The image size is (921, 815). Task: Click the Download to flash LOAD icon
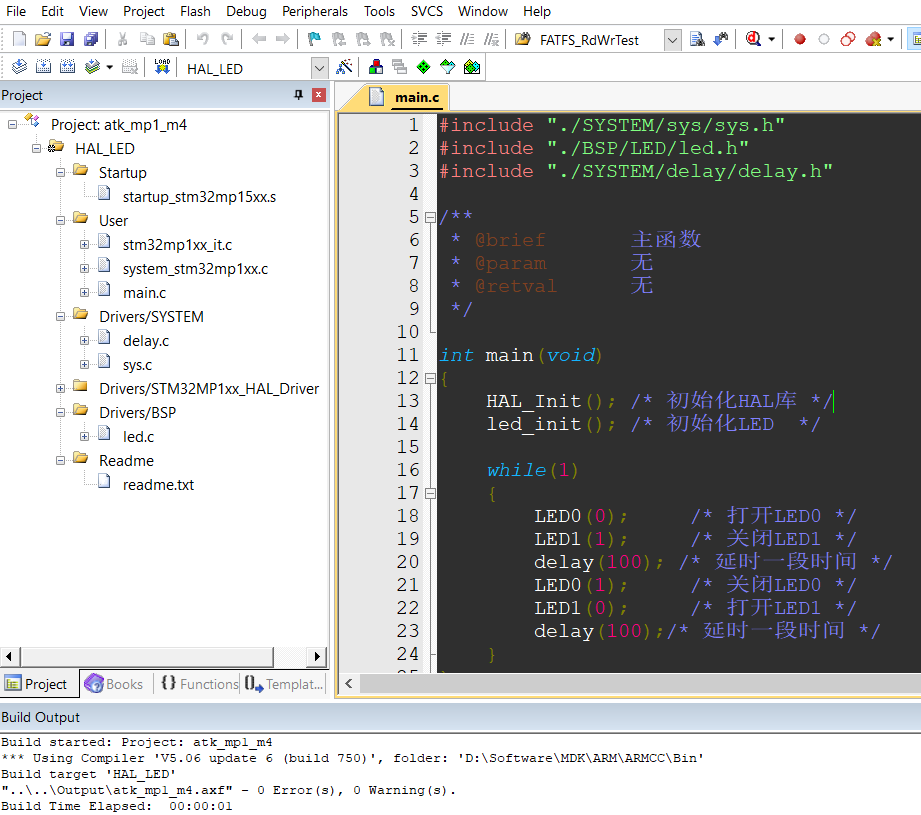click(x=162, y=67)
